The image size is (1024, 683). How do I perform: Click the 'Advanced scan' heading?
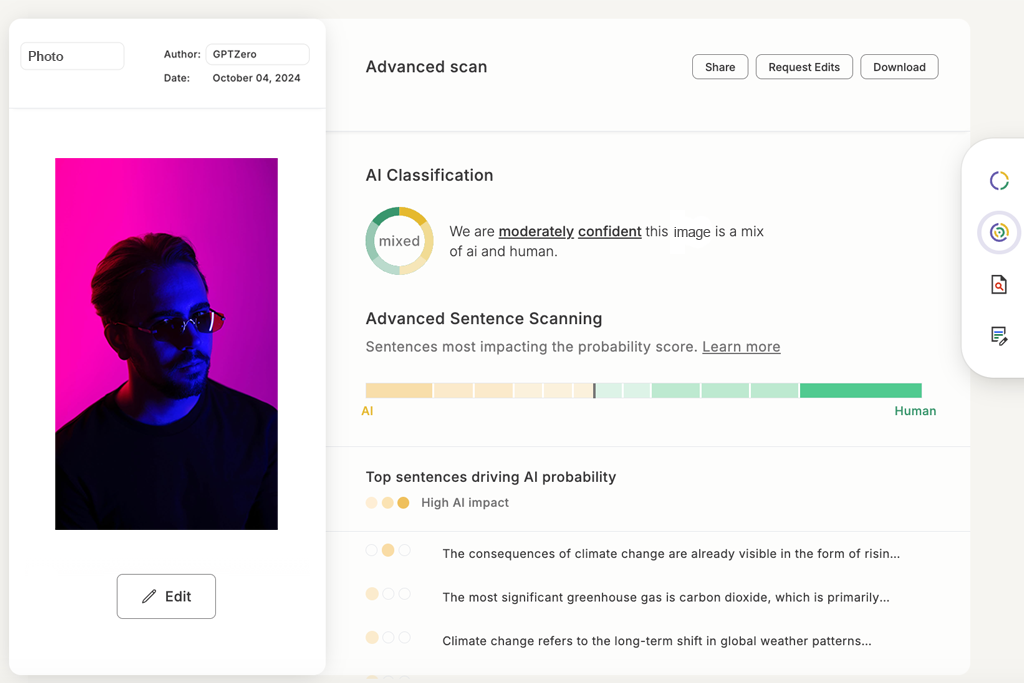coord(426,67)
